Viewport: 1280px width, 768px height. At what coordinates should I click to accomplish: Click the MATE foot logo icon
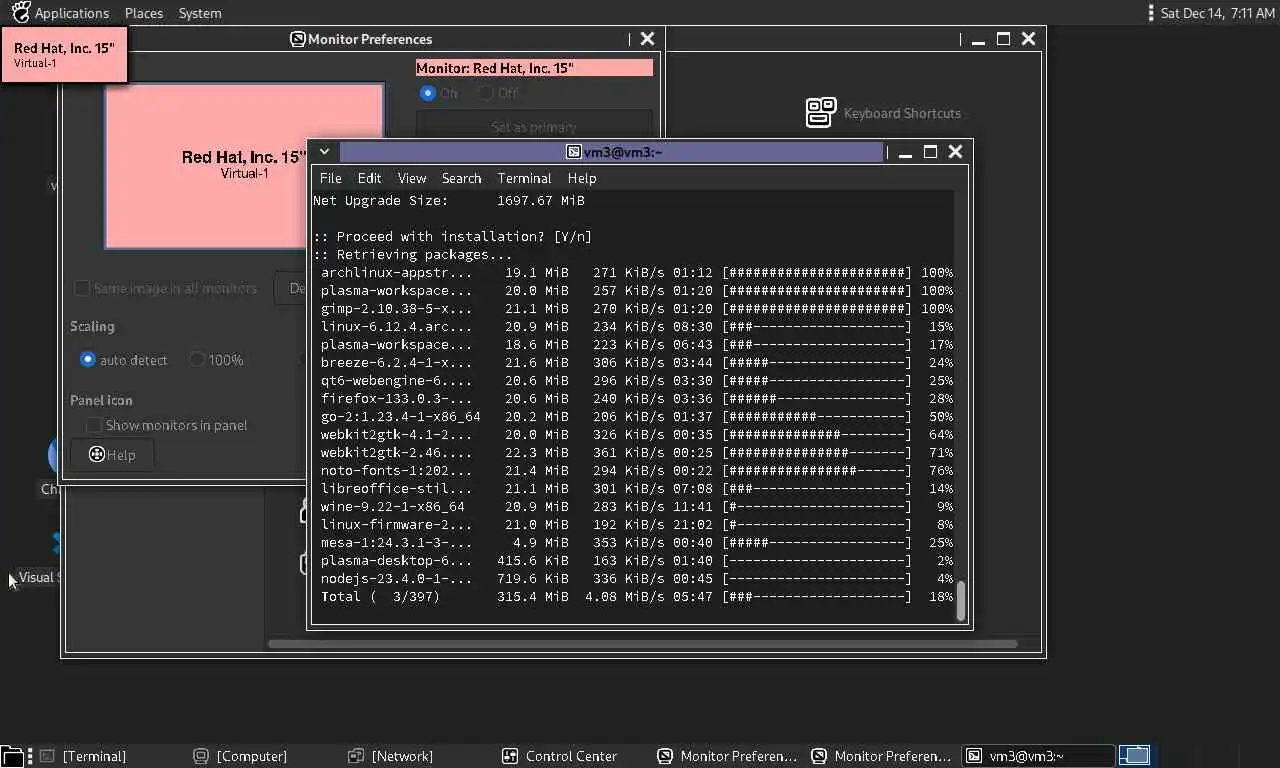point(20,12)
